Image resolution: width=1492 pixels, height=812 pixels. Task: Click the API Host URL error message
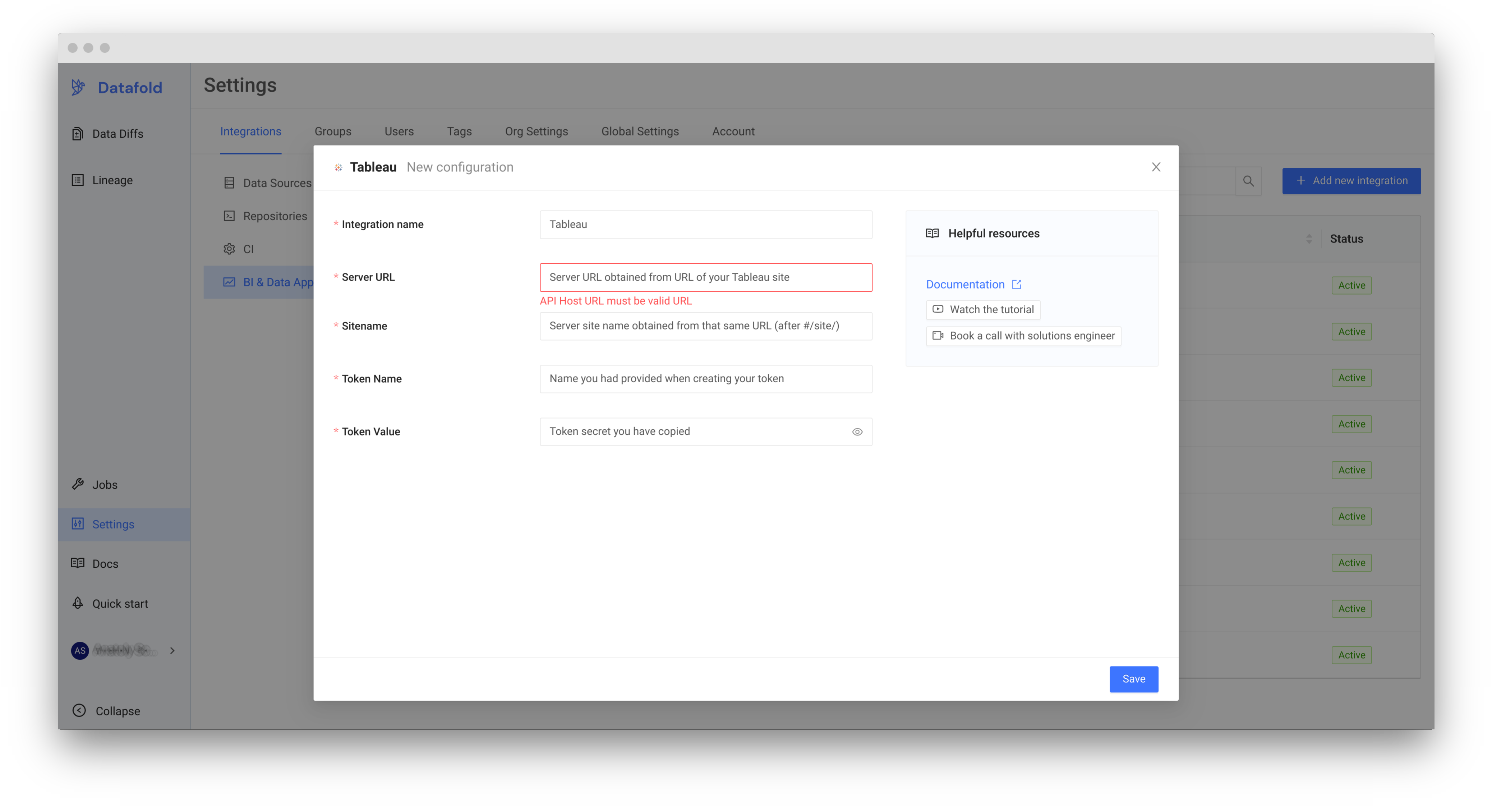tap(616, 301)
